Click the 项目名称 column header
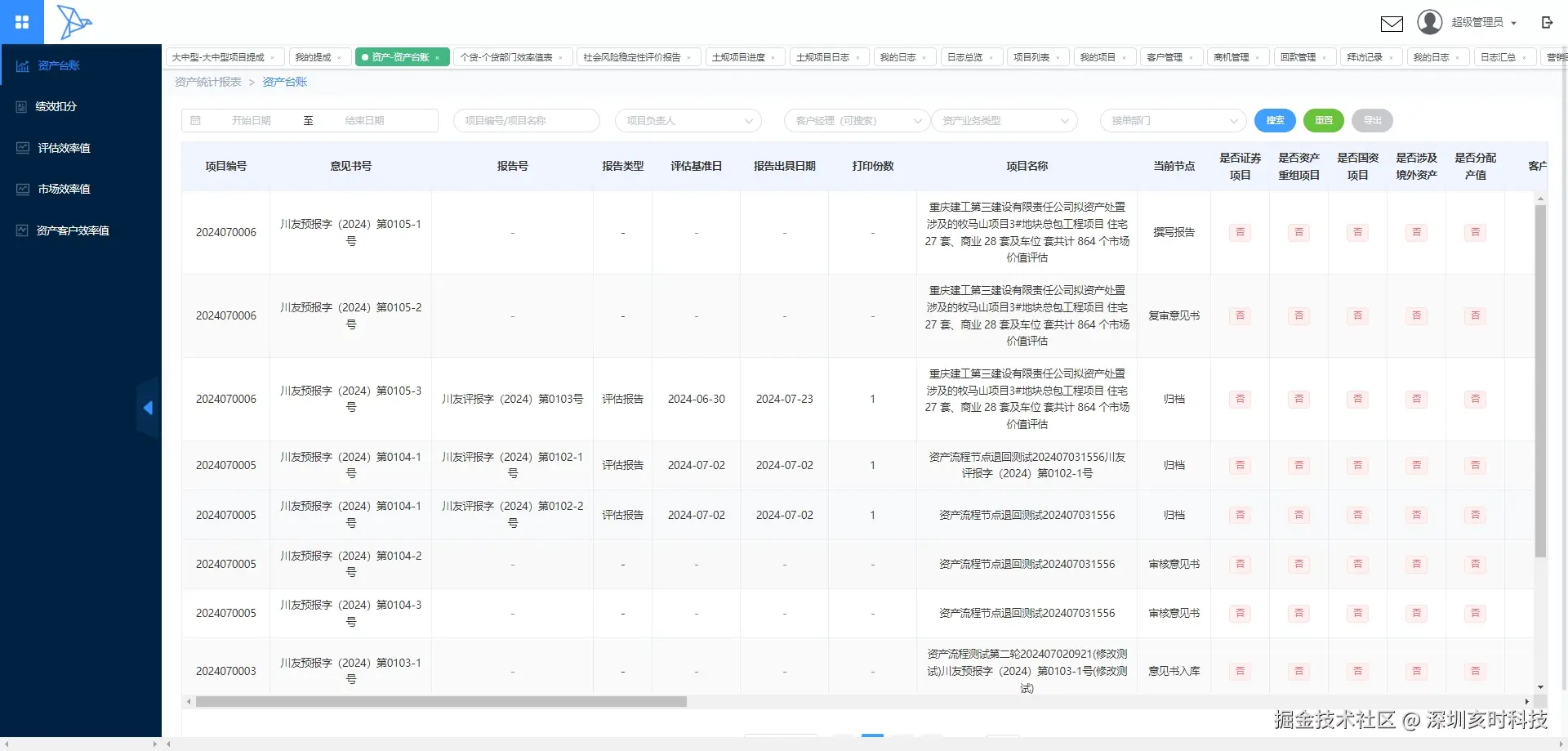The height and width of the screenshot is (751, 1568). pos(1027,166)
